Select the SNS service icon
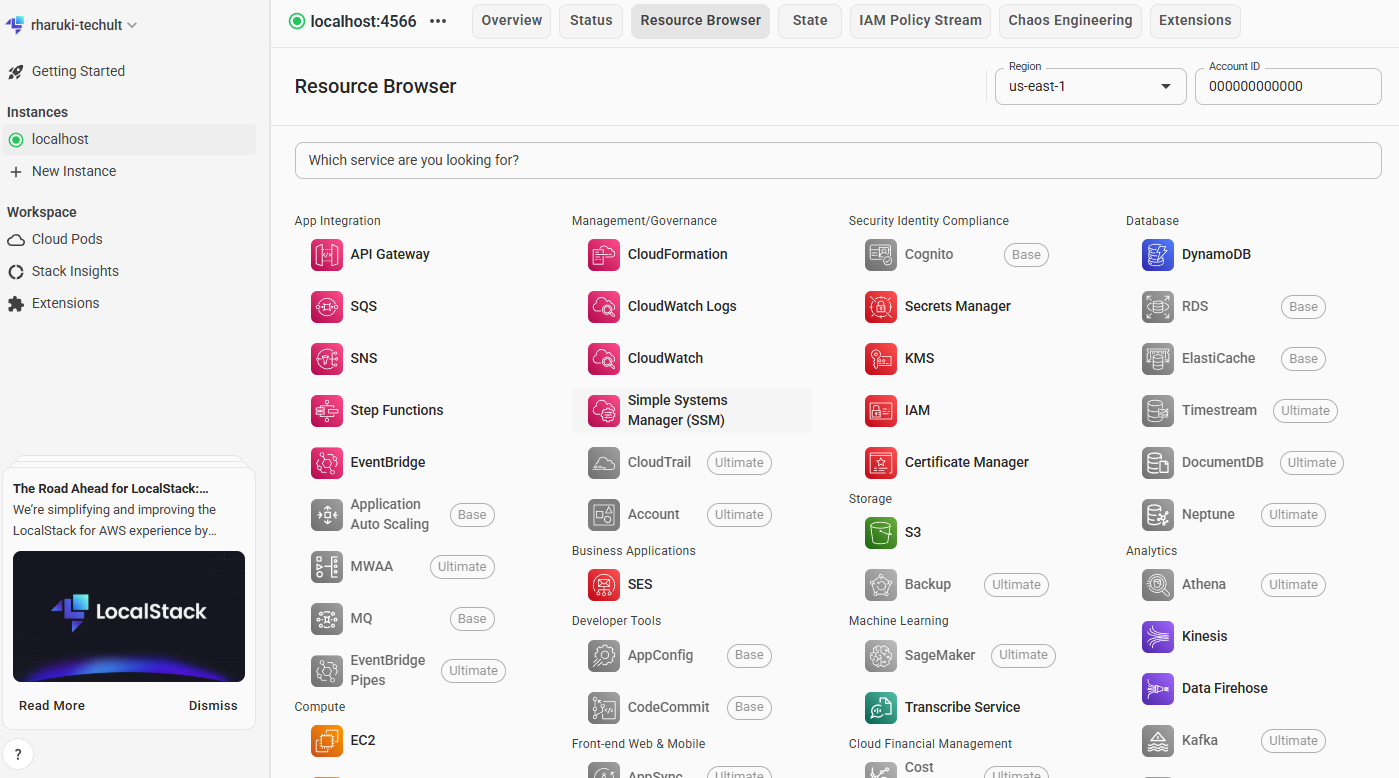 327,359
